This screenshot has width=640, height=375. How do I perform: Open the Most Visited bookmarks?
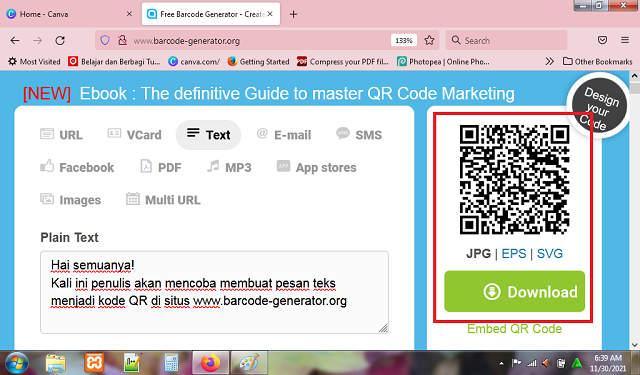(x=34, y=62)
